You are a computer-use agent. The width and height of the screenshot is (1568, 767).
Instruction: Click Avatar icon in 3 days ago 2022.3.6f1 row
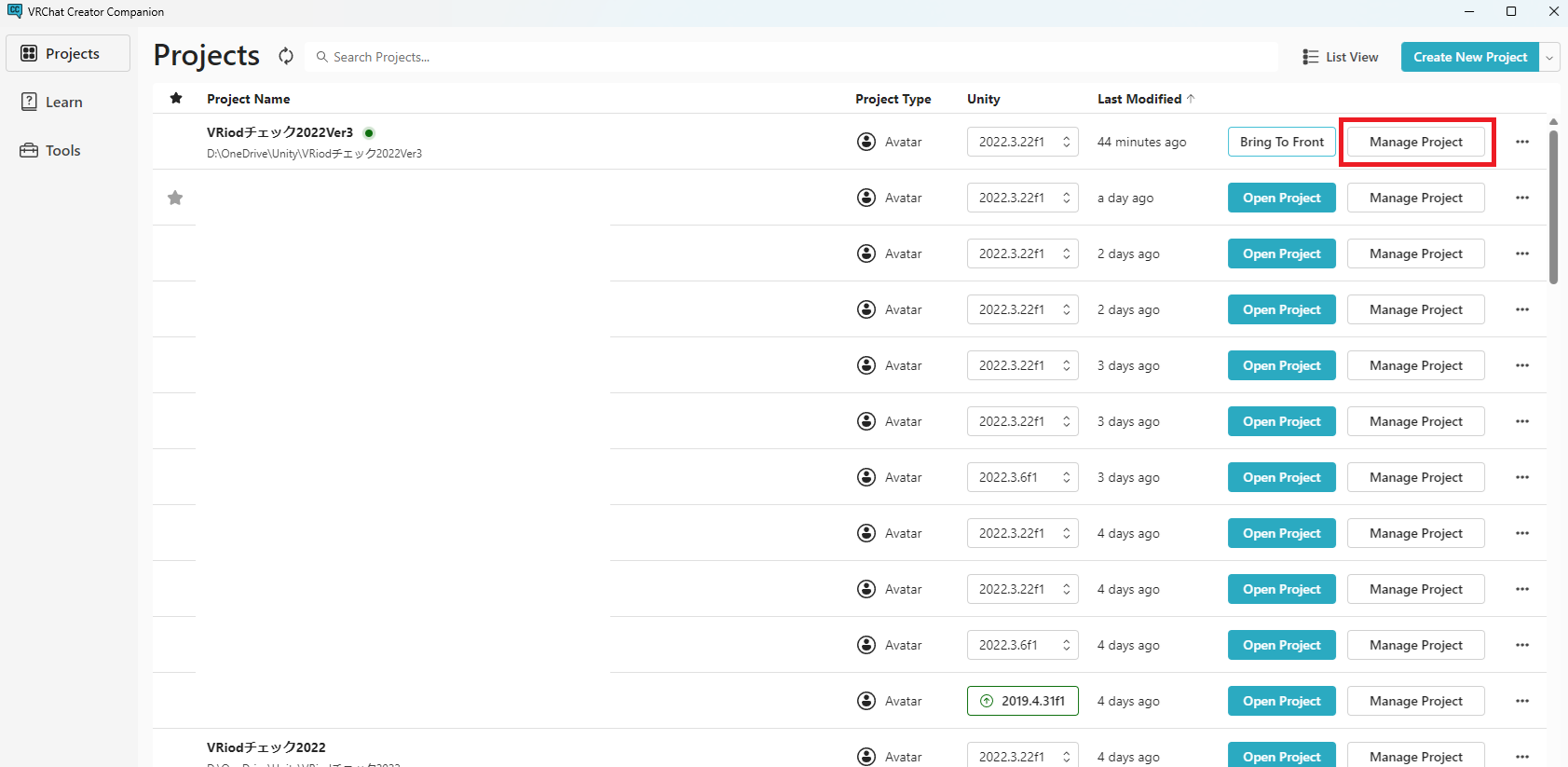[x=866, y=477]
